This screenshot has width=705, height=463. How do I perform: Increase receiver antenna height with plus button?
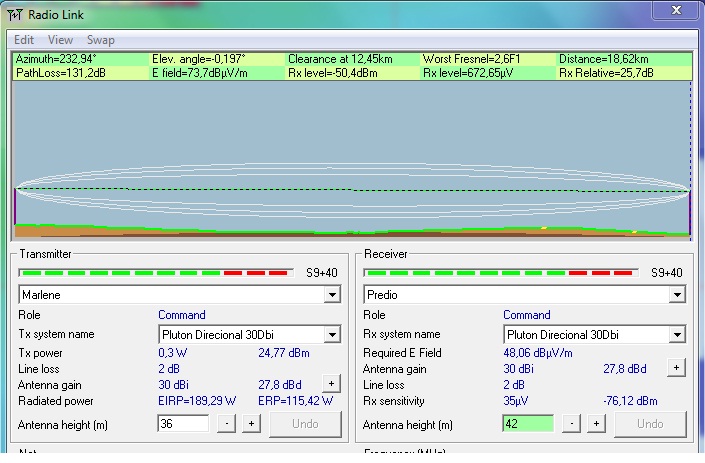pos(596,424)
